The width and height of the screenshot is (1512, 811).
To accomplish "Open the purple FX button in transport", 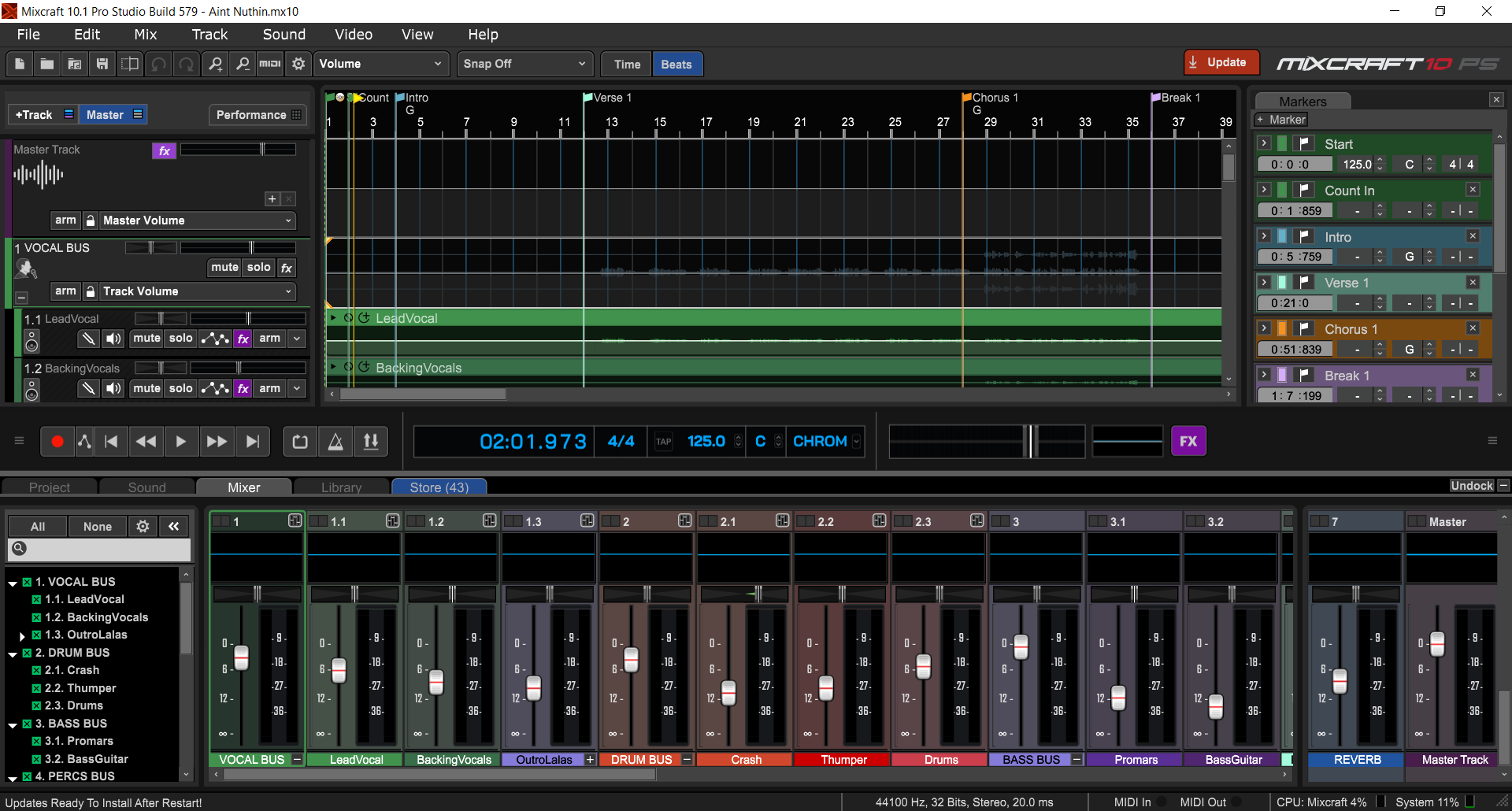I will [1188, 442].
